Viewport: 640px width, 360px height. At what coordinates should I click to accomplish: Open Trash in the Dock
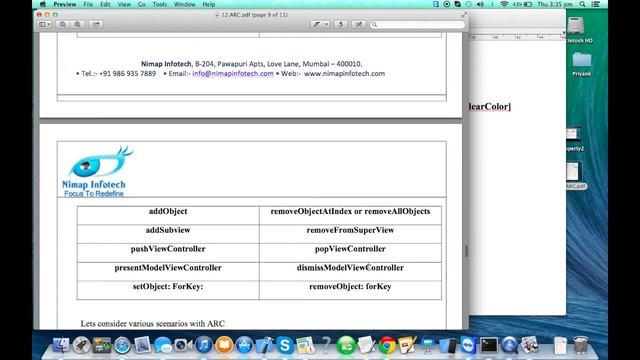click(580, 345)
